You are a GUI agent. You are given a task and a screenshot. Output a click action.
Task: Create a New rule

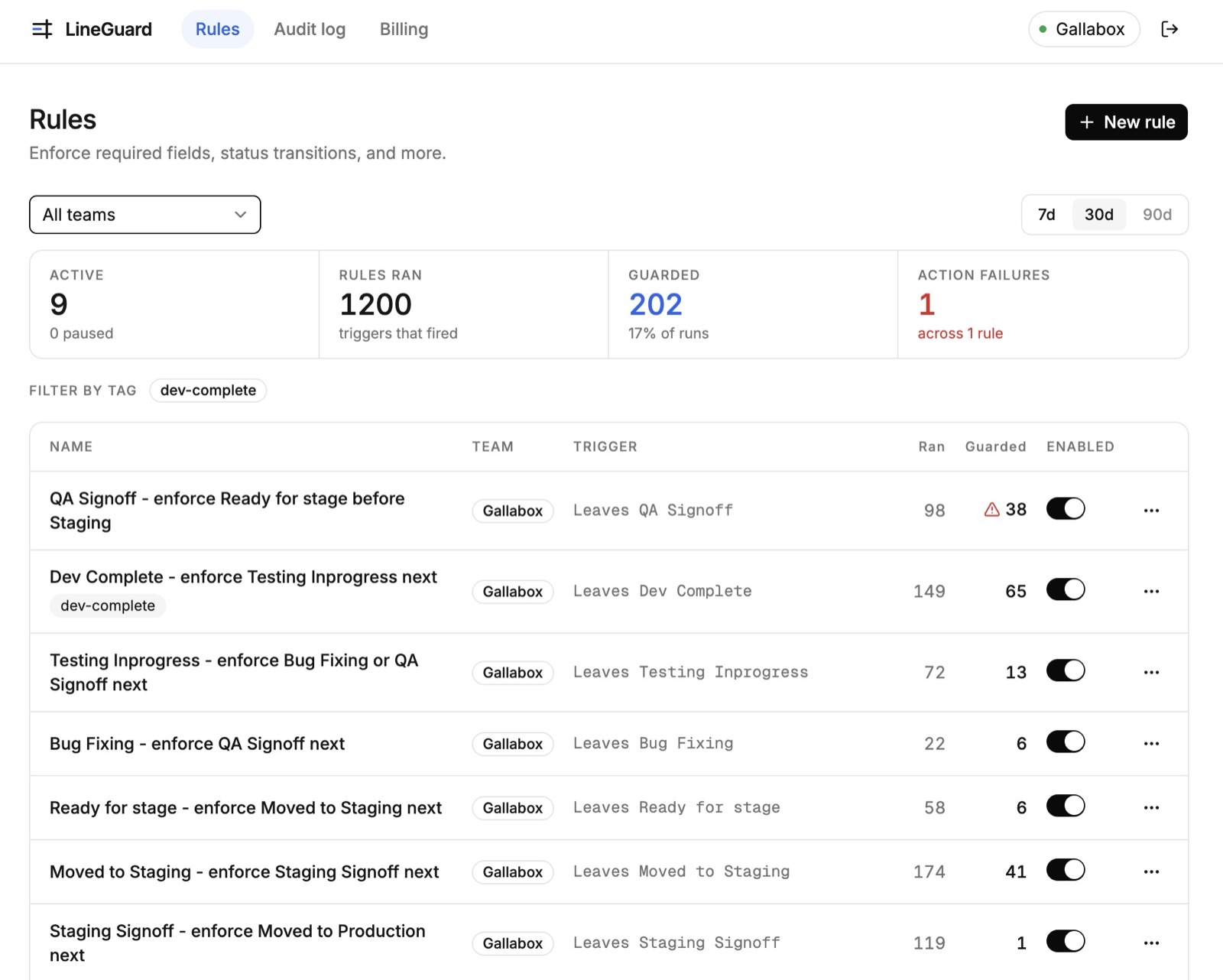1126,122
